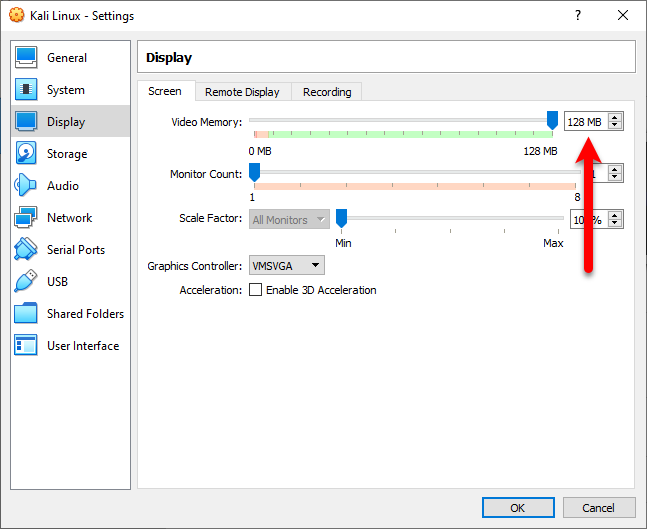Open Shared Folders settings

(71, 313)
